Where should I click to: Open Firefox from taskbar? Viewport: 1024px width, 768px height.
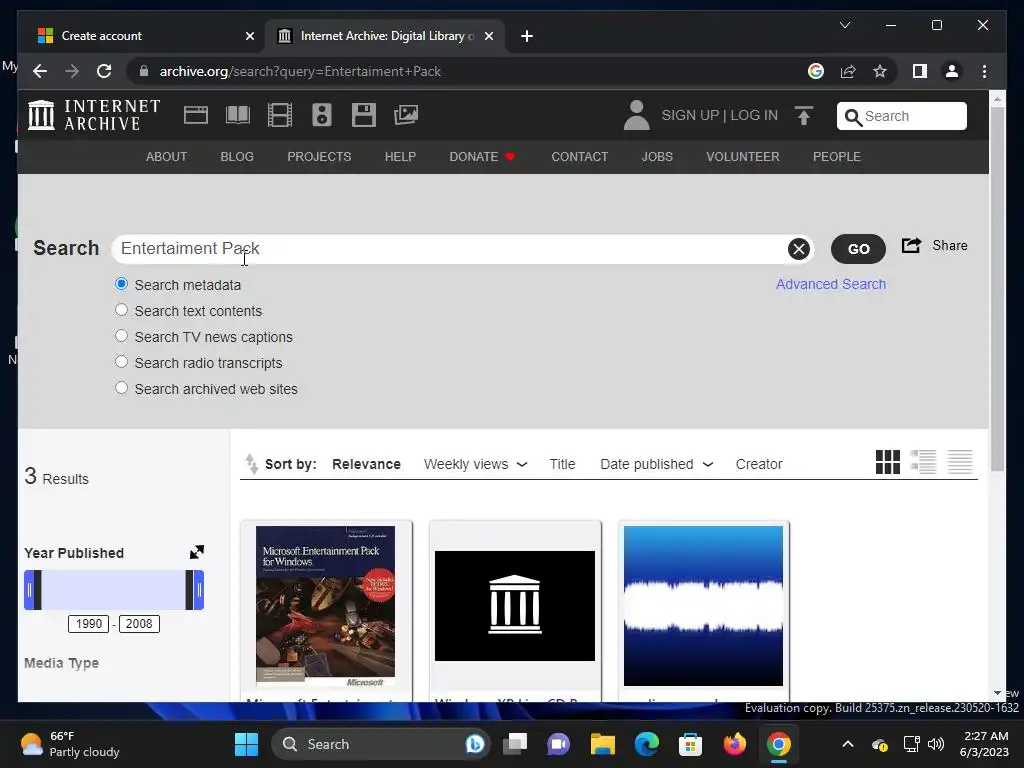click(x=735, y=744)
